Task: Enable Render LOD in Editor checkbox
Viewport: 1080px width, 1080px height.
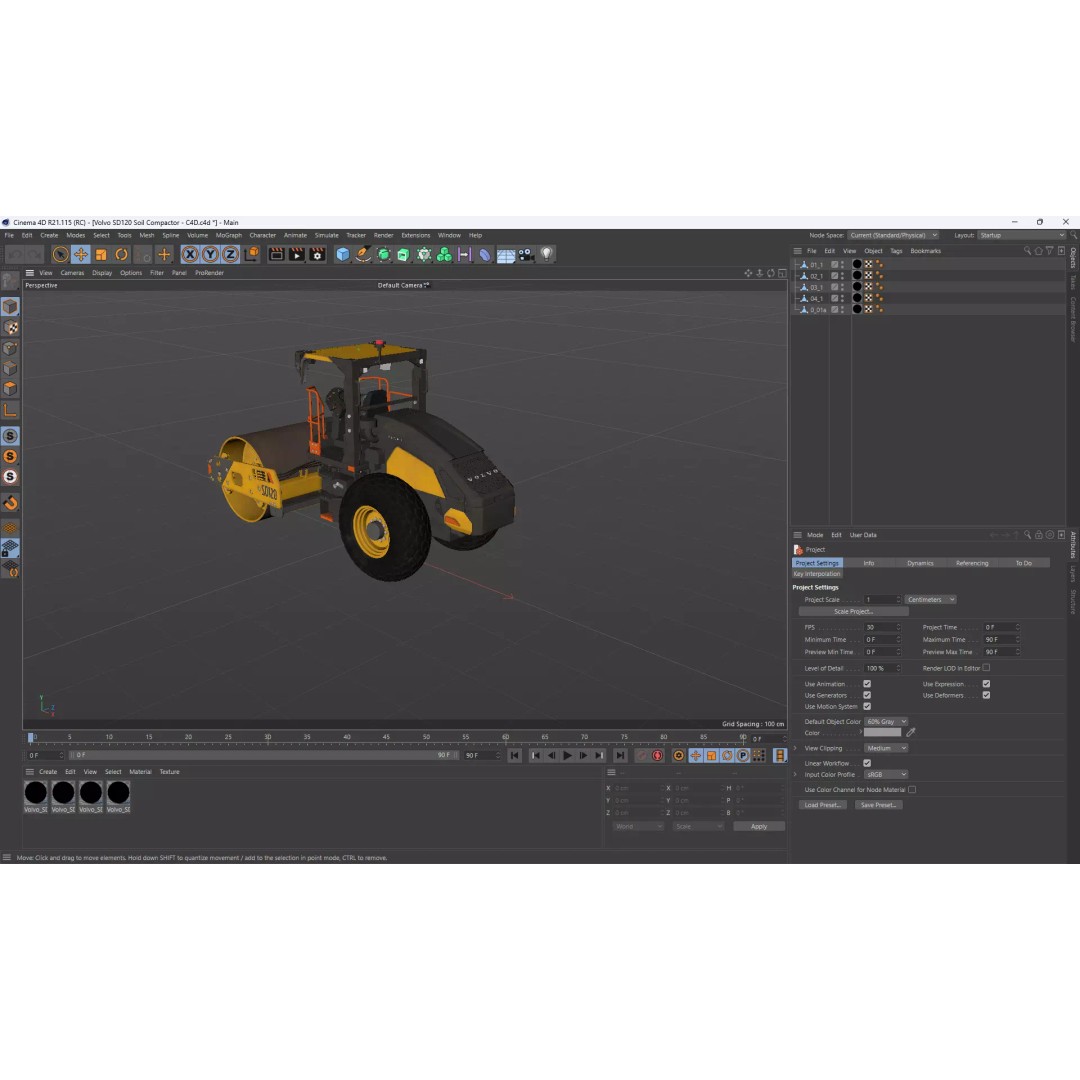Action: coord(986,667)
